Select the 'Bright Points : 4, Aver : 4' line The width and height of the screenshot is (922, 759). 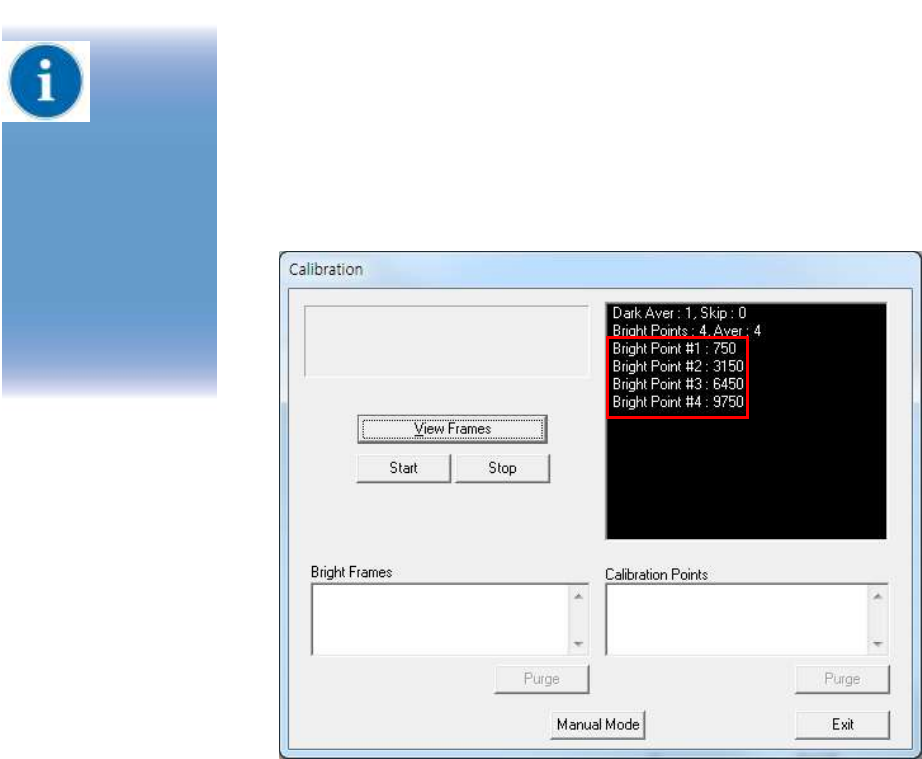click(x=686, y=330)
